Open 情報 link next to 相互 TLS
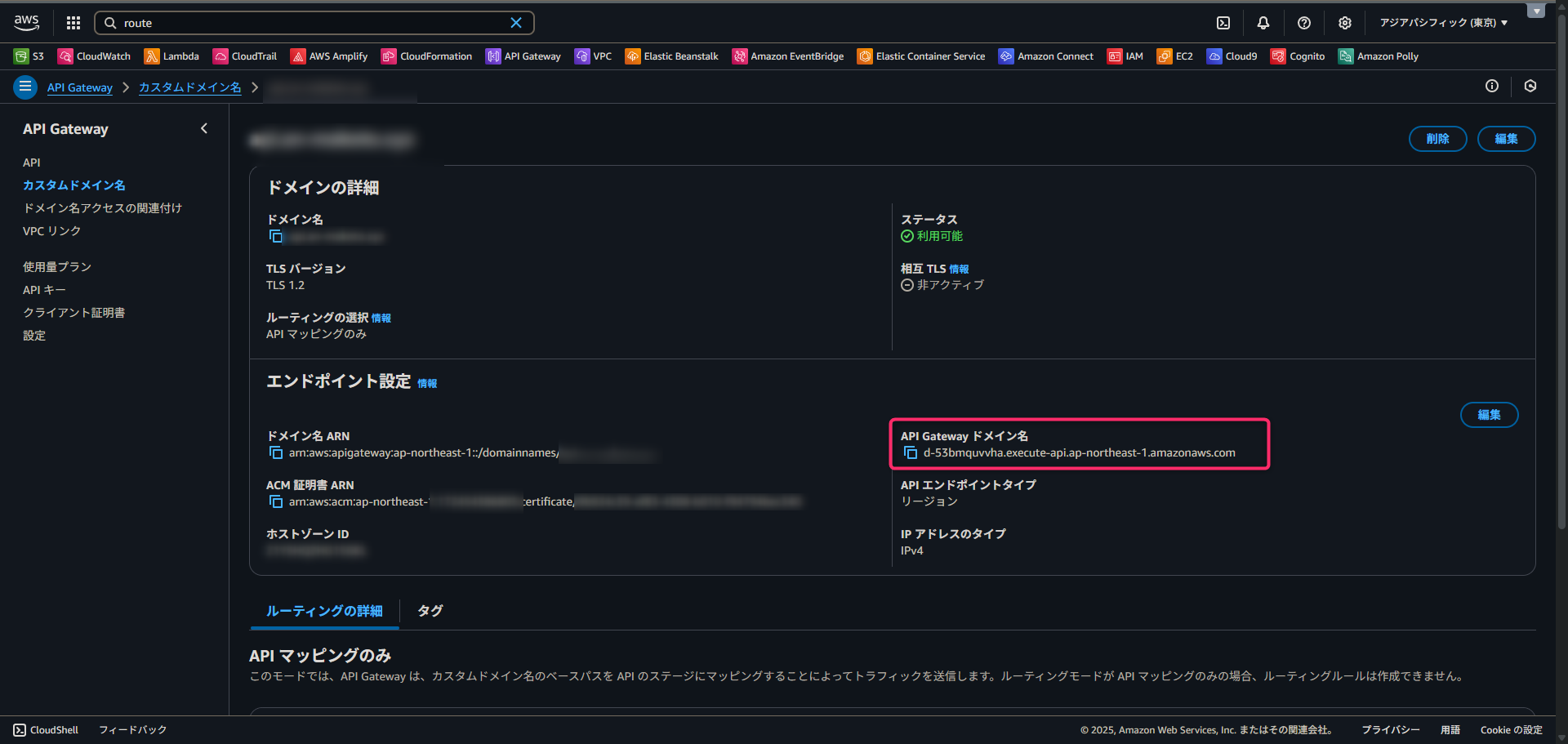This screenshot has width=1568, height=744. pyautogui.click(x=960, y=270)
